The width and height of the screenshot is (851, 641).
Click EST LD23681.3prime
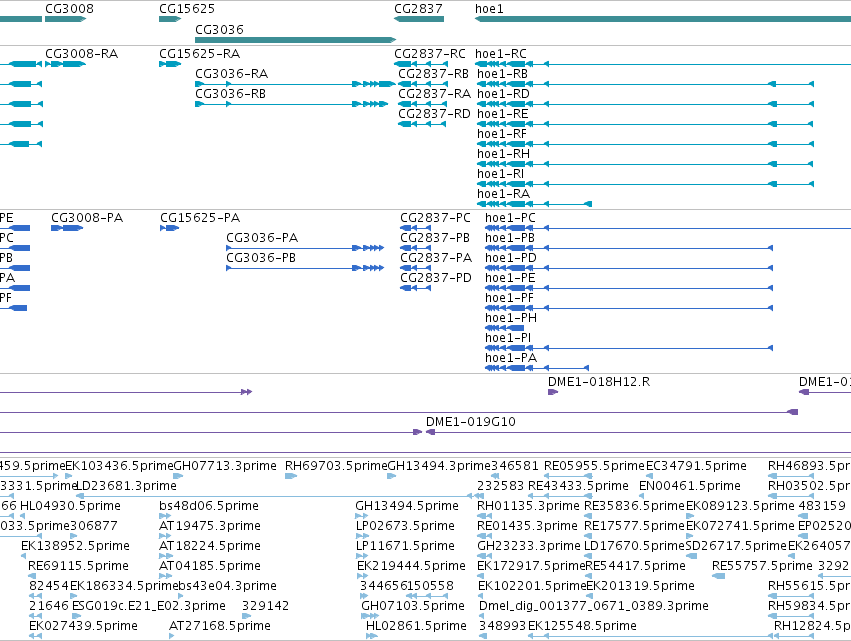point(274,496)
